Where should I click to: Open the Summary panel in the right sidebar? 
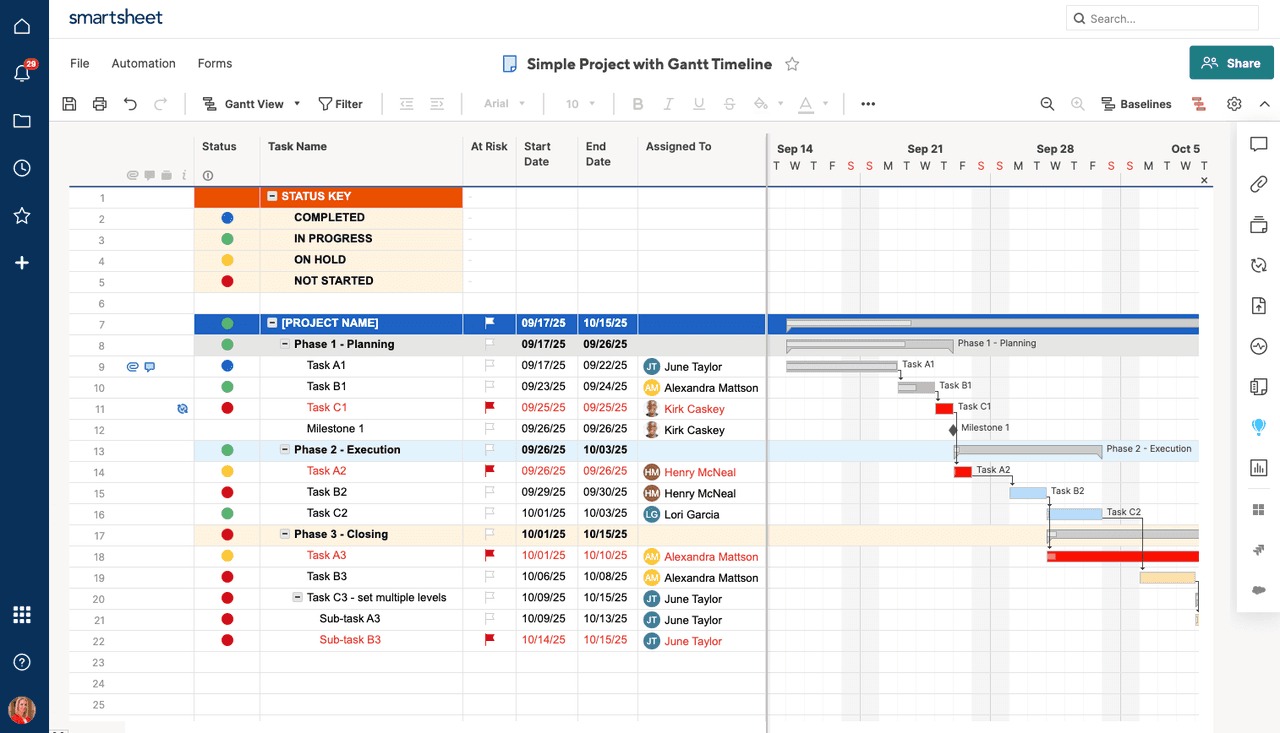[1258, 386]
